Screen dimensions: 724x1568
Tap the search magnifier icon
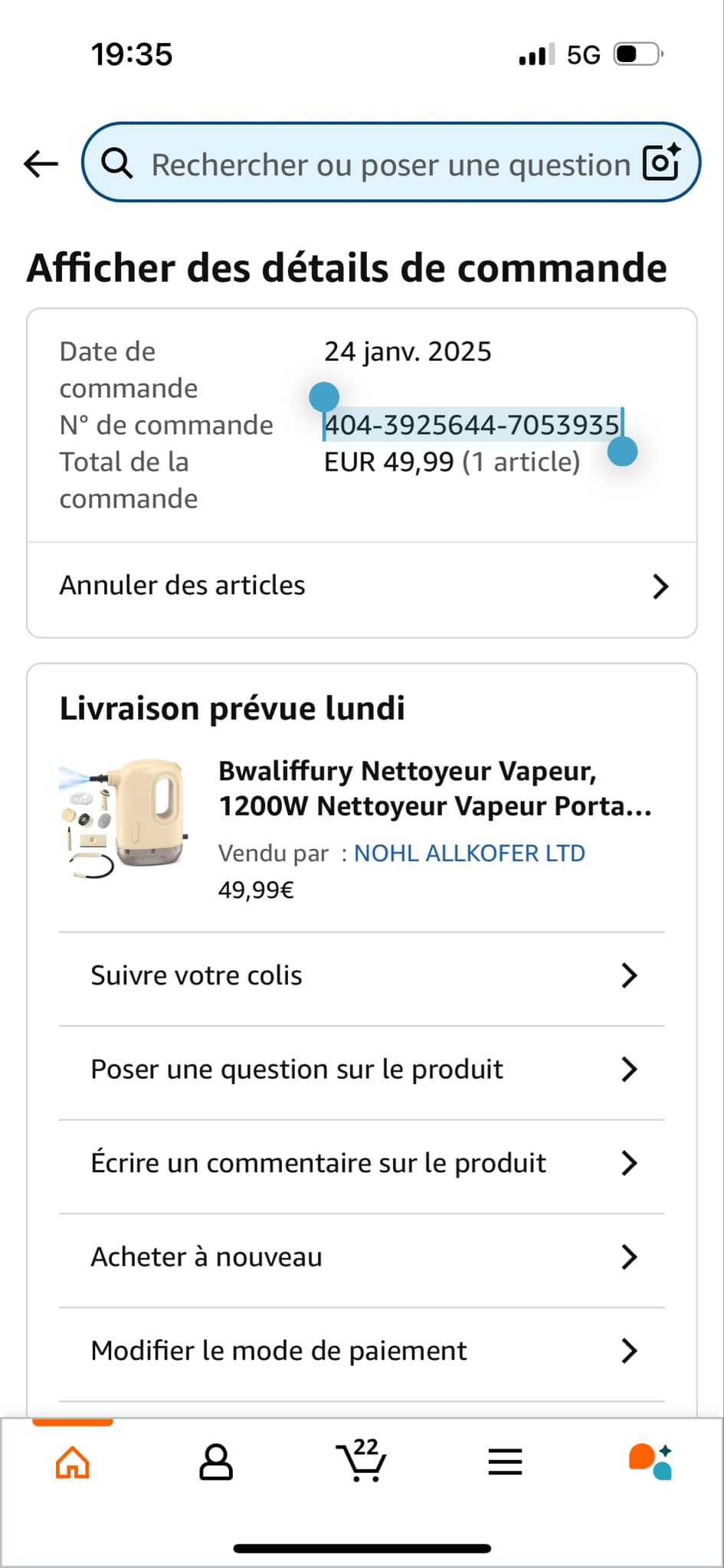117,163
